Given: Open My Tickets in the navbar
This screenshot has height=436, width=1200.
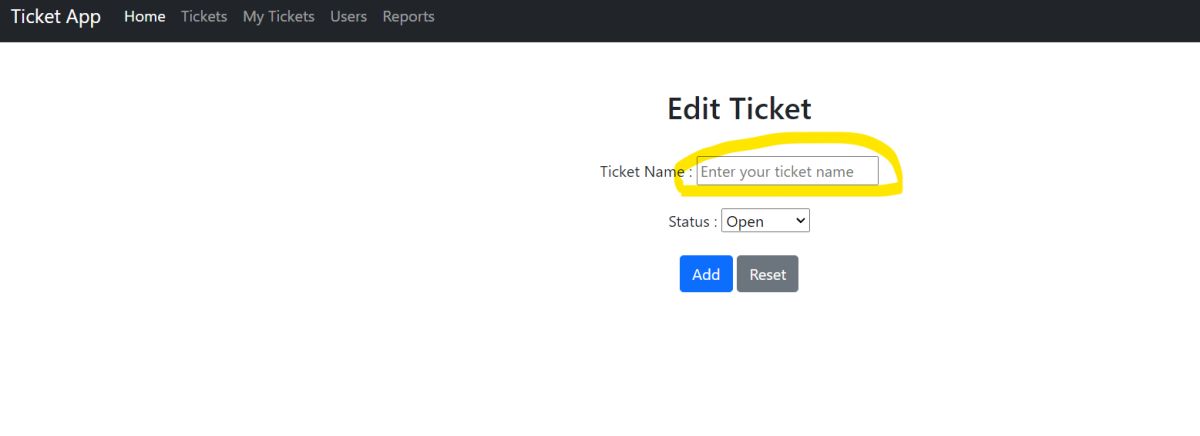Looking at the screenshot, I should click(278, 17).
